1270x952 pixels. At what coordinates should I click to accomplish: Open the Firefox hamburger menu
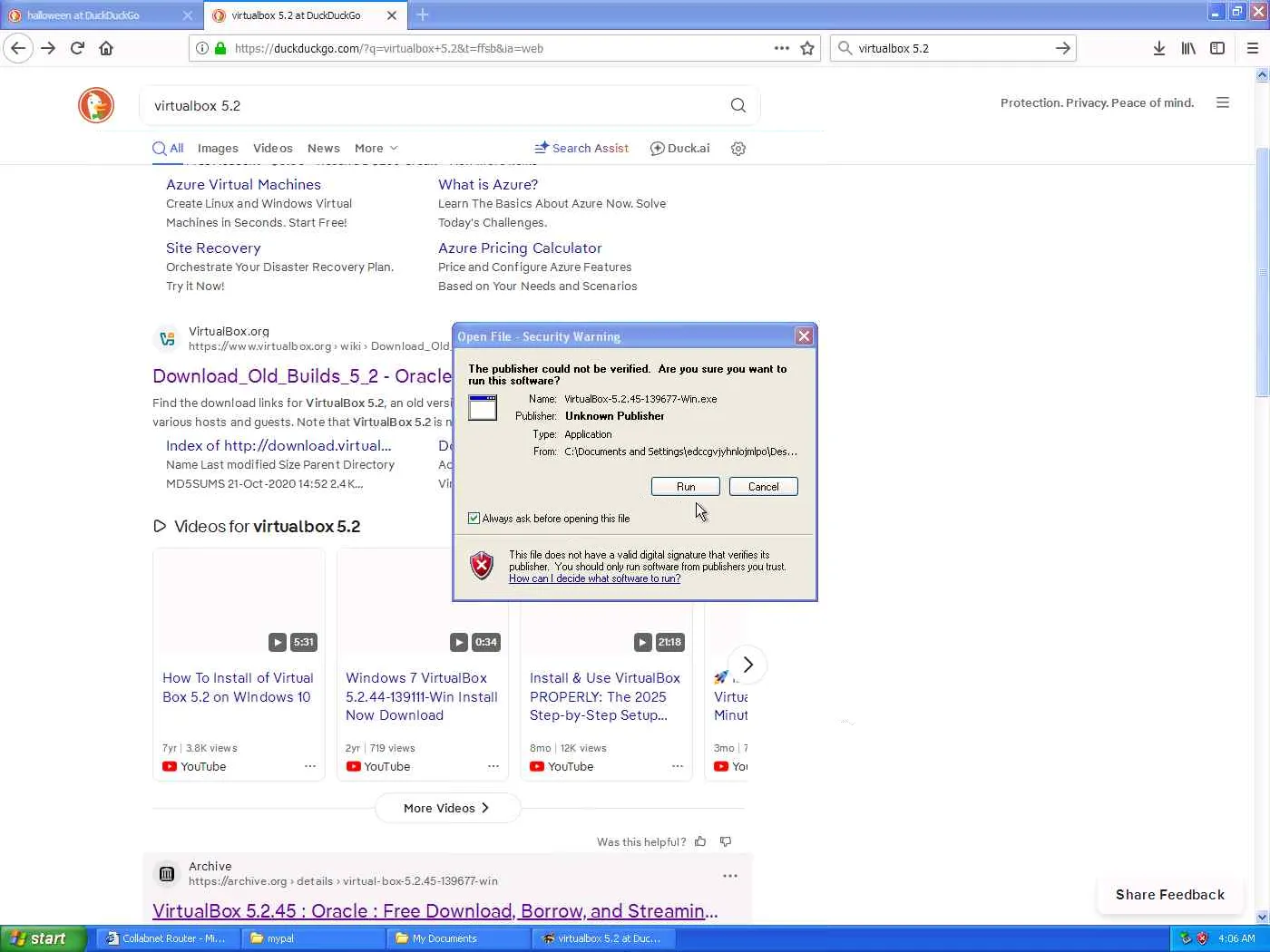pos(1253,48)
